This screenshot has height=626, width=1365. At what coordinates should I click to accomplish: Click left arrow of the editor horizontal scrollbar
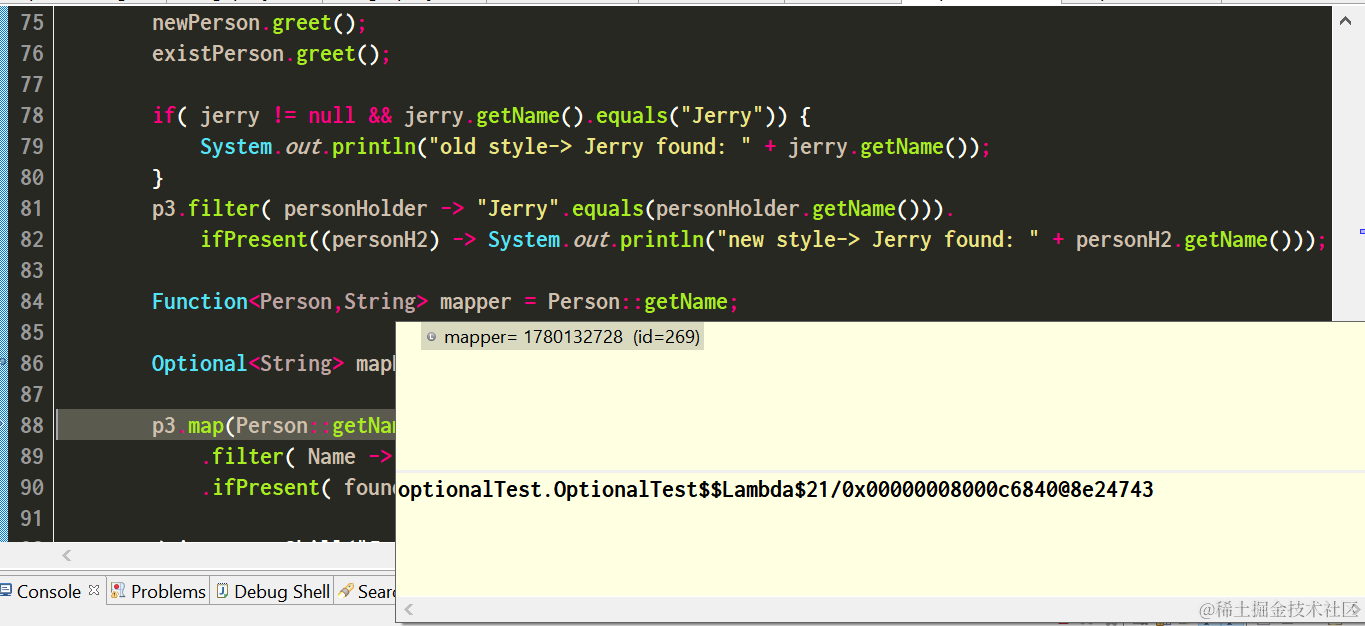click(67, 555)
